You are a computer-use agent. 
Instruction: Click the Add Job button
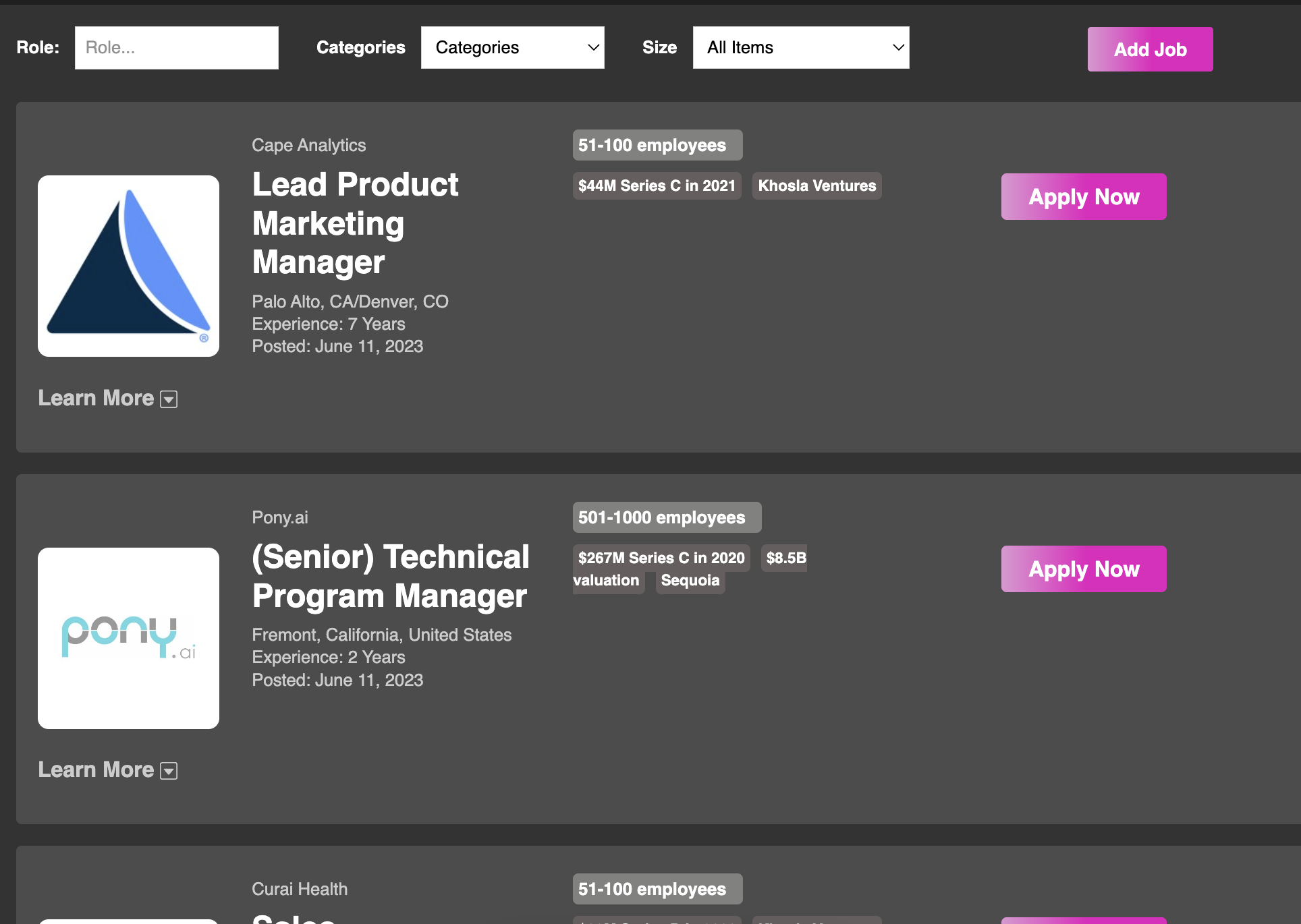[x=1150, y=49]
